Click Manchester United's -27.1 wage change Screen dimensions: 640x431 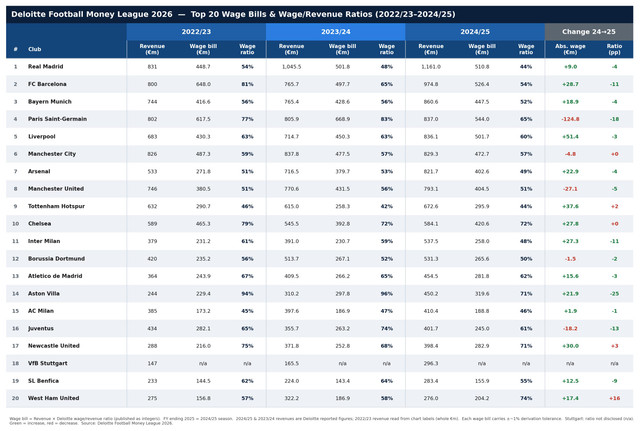(570, 189)
